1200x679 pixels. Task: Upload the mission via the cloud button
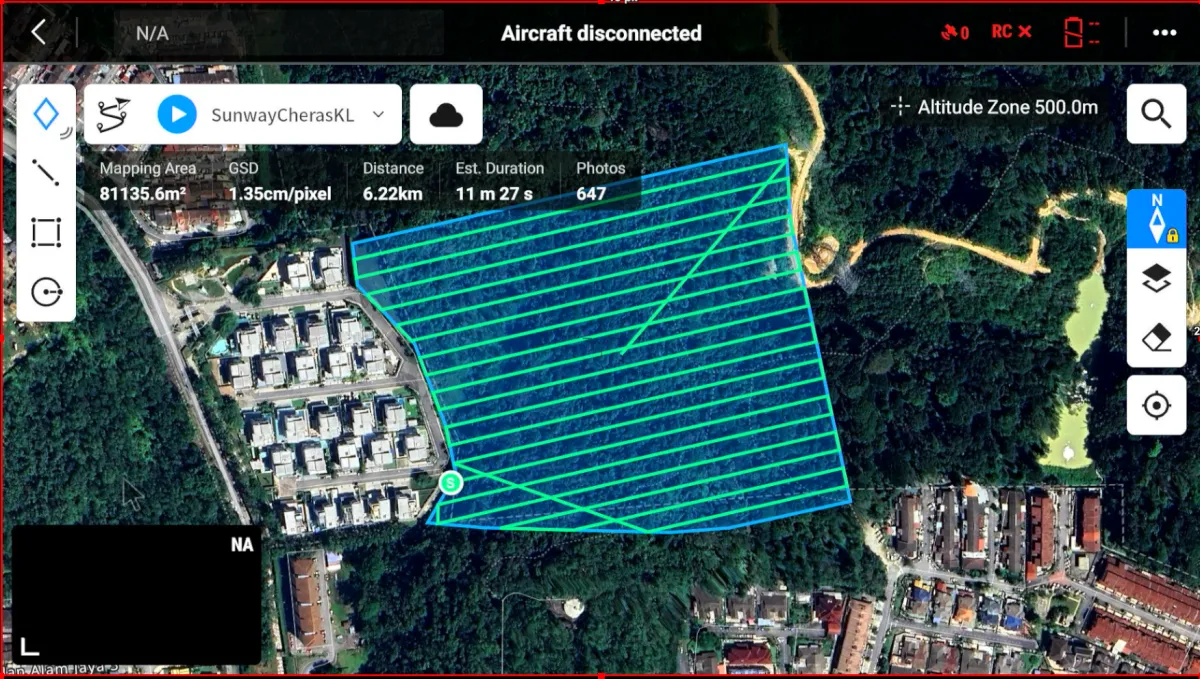(446, 115)
